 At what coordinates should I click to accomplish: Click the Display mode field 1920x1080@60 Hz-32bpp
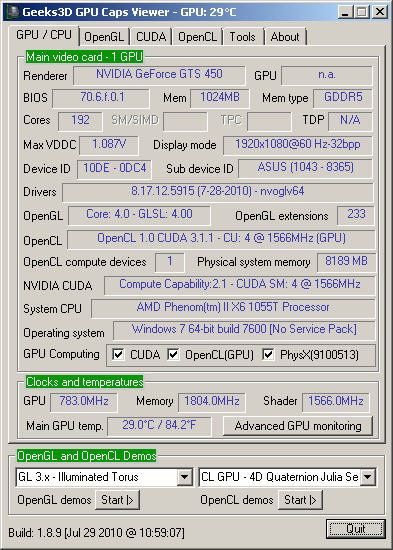[298, 145]
